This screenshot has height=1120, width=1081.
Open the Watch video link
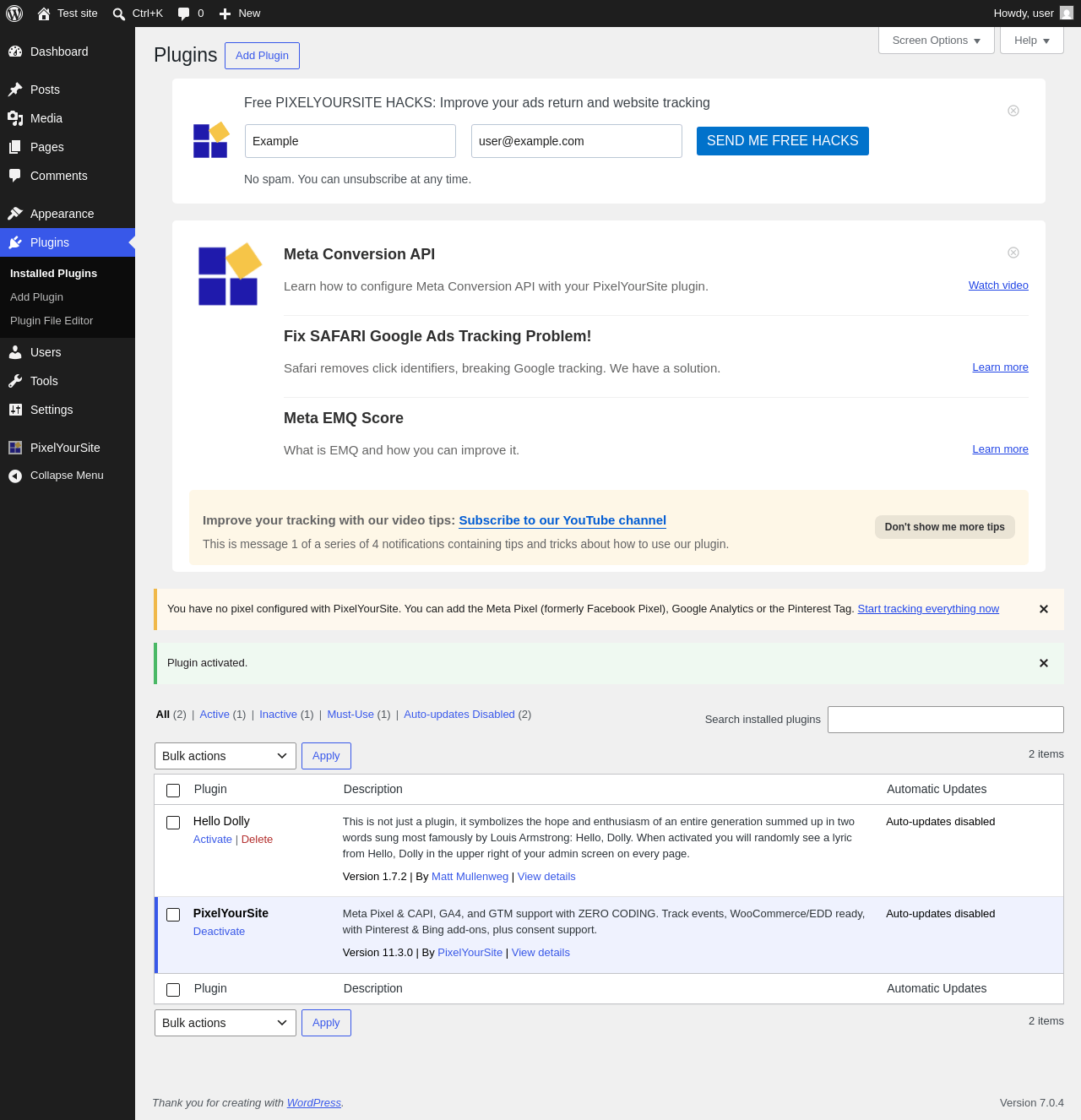(x=998, y=285)
